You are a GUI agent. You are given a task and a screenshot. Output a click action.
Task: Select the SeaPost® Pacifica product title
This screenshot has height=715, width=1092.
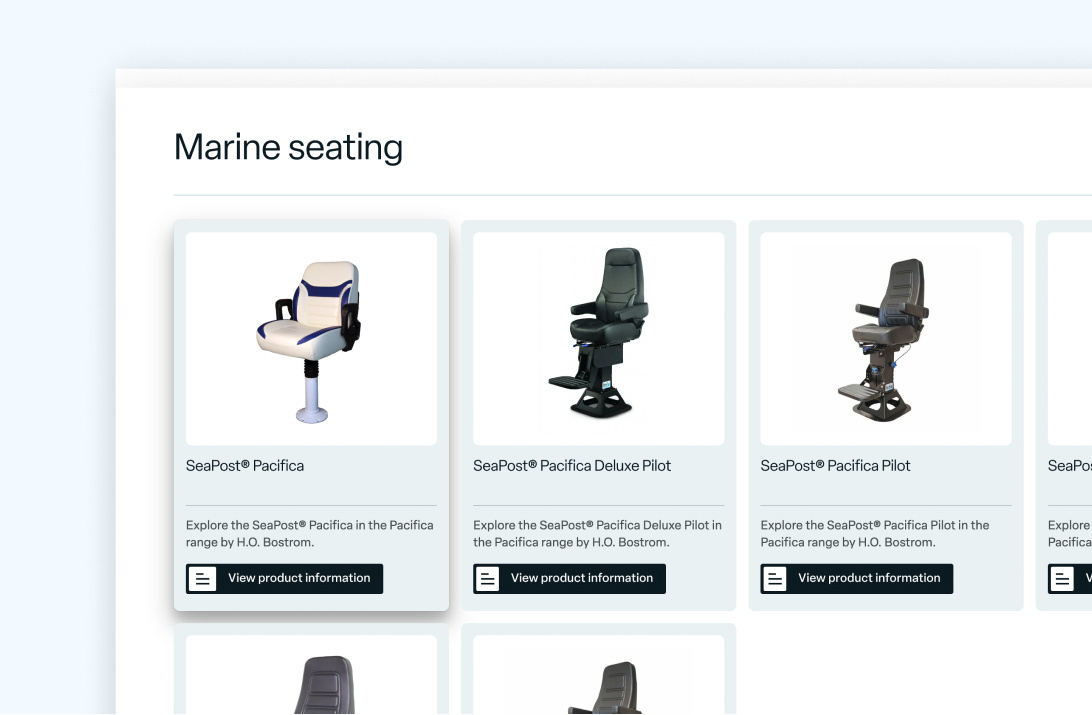(x=245, y=466)
